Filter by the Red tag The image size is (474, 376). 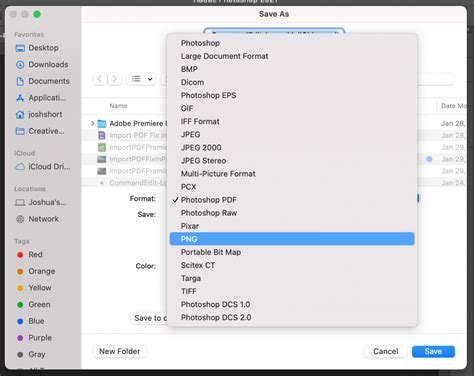[29, 255]
